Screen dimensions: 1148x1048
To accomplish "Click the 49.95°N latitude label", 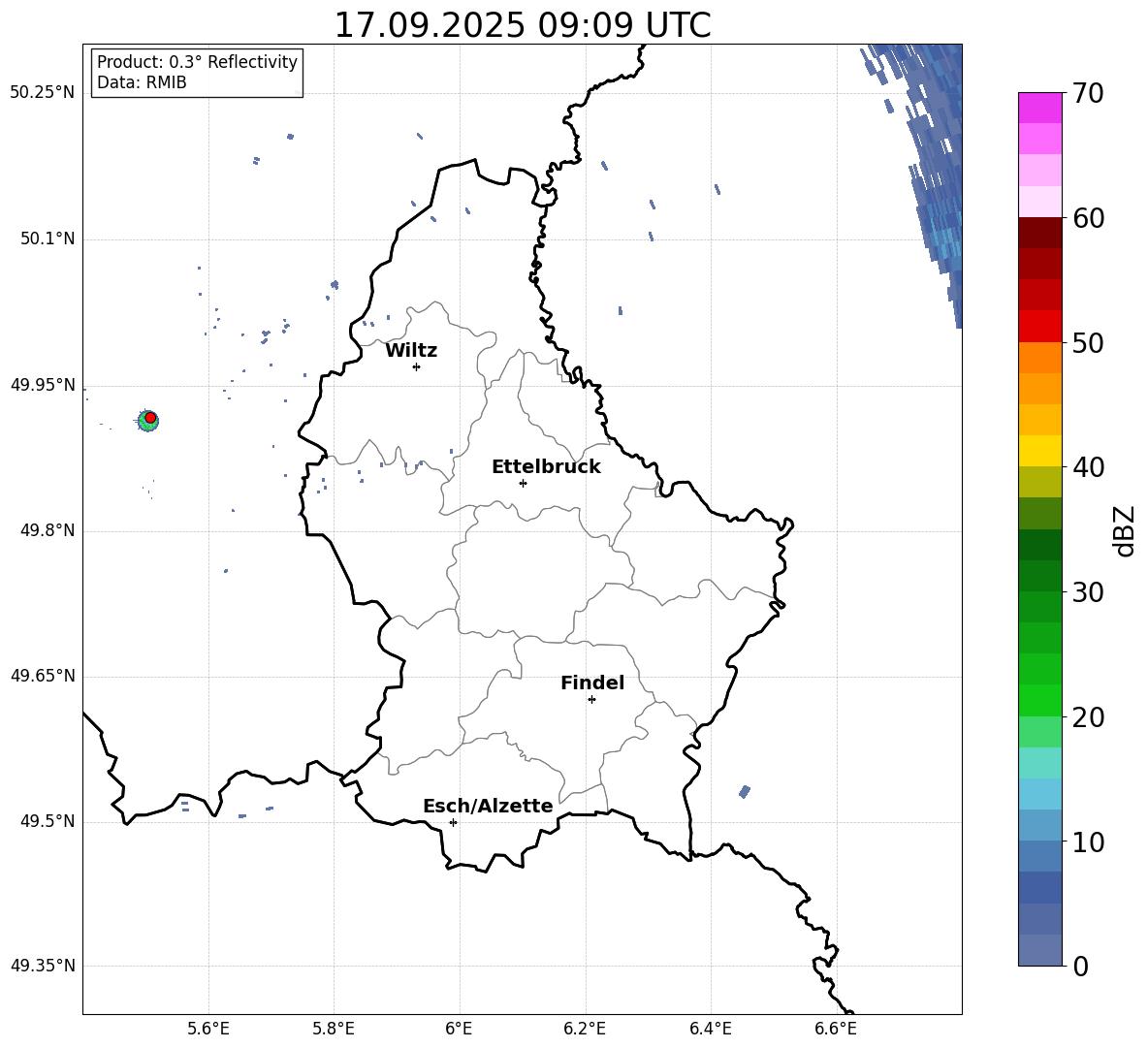I will click(x=43, y=385).
